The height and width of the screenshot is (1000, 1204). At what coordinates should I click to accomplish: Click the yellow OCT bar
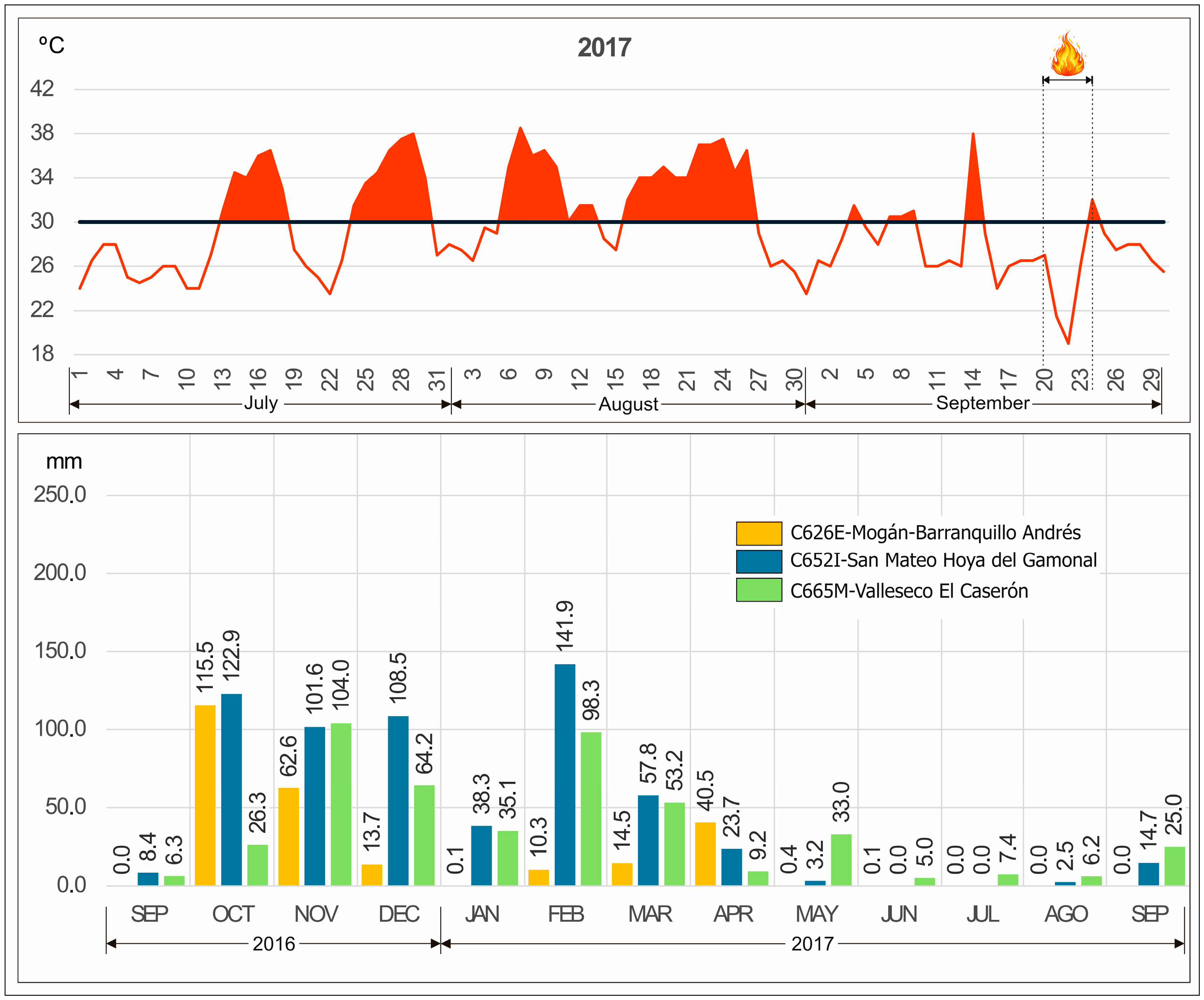click(205, 795)
